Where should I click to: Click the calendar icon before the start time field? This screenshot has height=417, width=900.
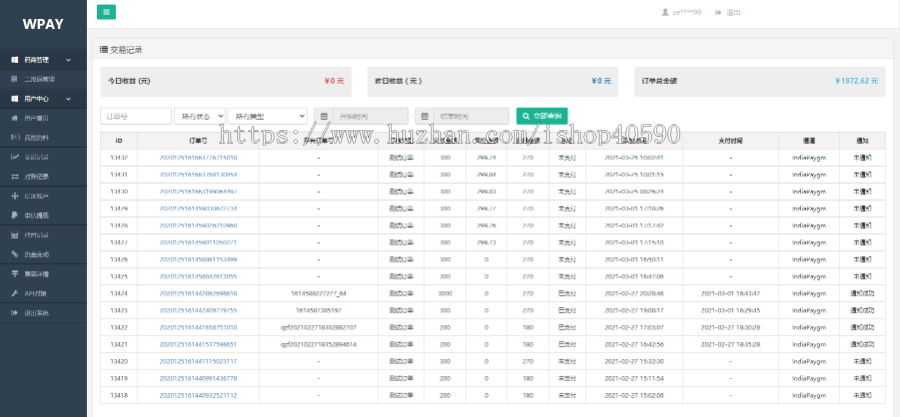tap(322, 116)
